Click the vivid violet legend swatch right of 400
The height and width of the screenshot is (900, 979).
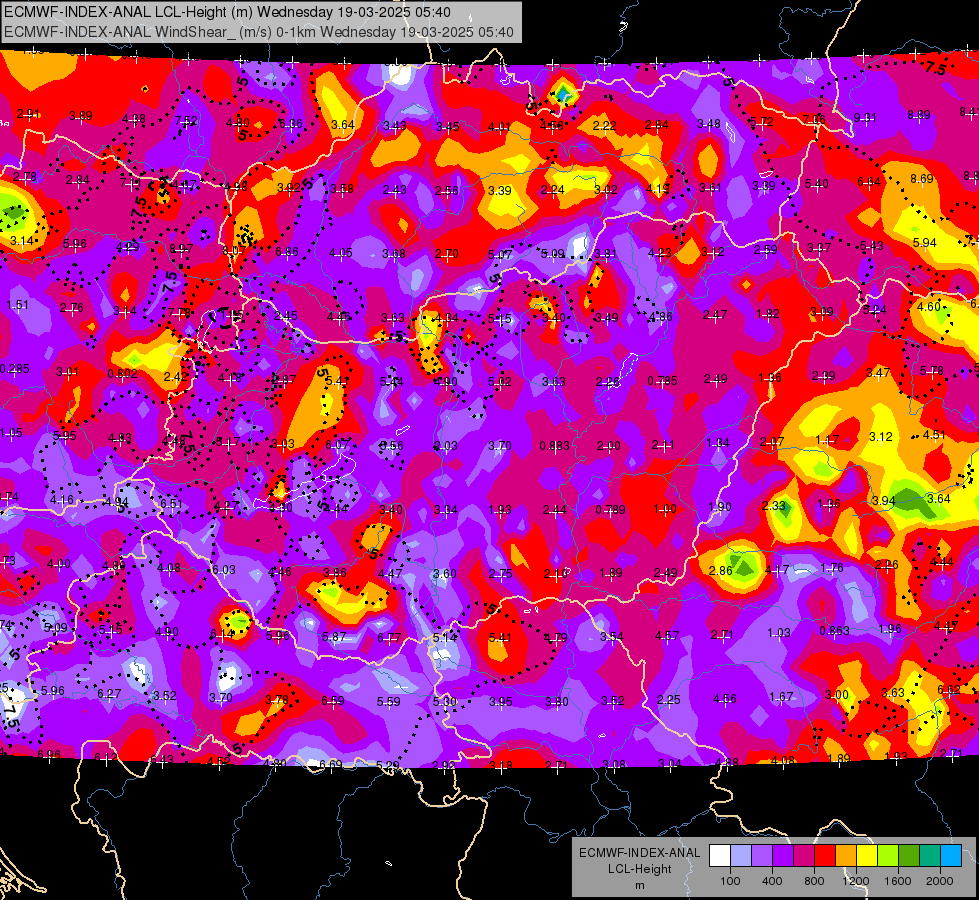[x=783, y=855]
